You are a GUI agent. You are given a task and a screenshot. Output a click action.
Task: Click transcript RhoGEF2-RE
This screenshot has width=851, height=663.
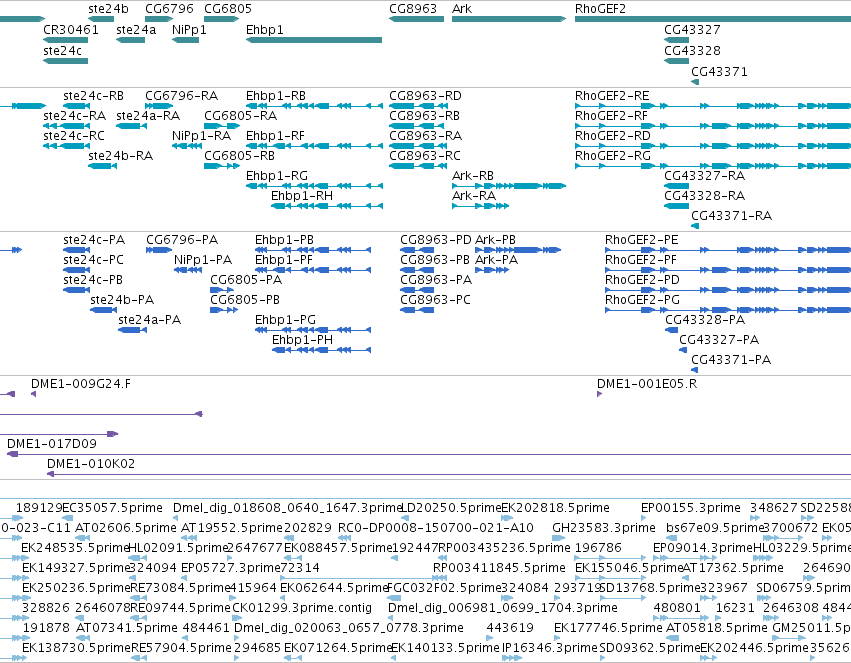click(x=612, y=95)
